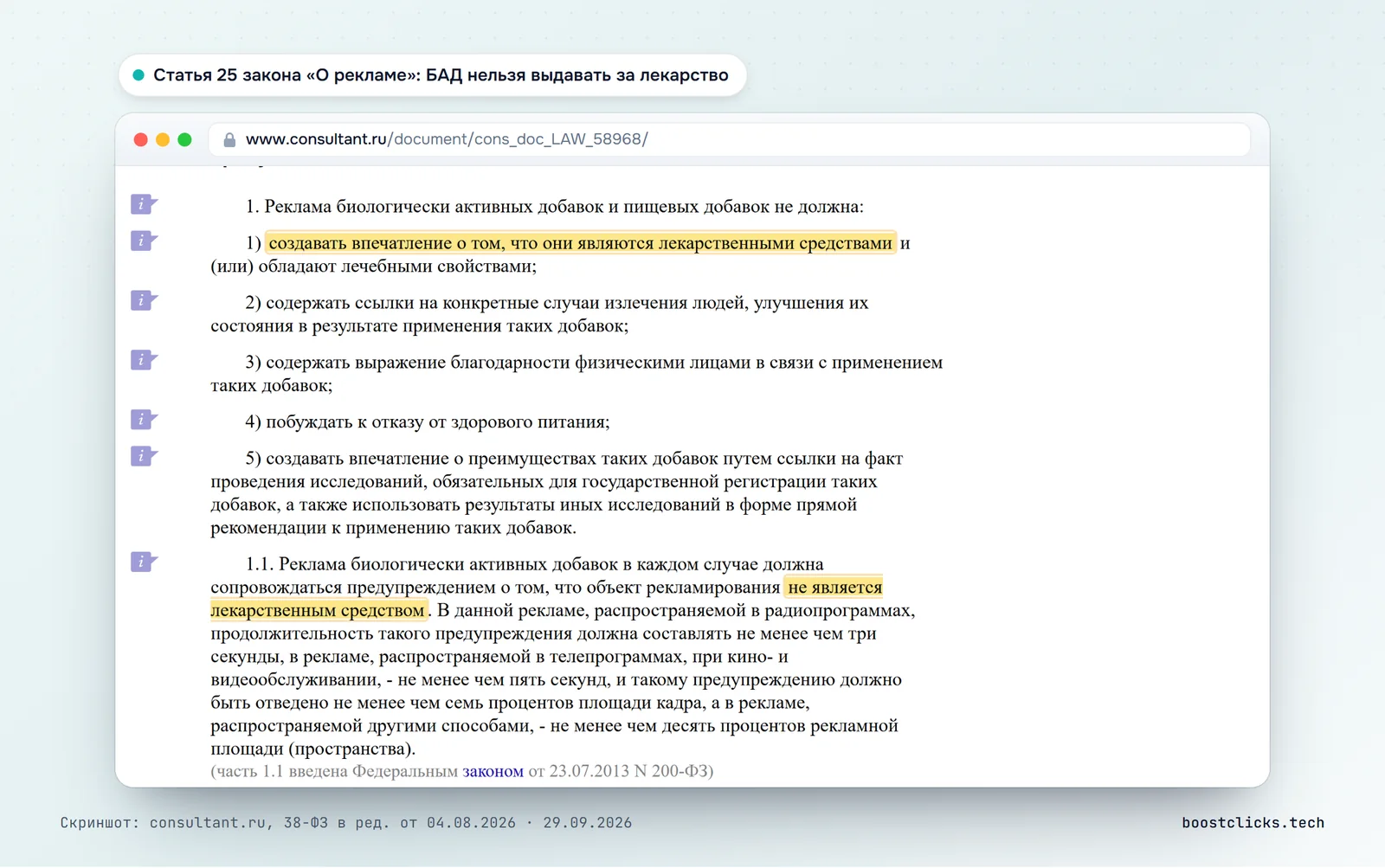Click info icon next to paragraph '1.1. Реклама'

(x=144, y=562)
